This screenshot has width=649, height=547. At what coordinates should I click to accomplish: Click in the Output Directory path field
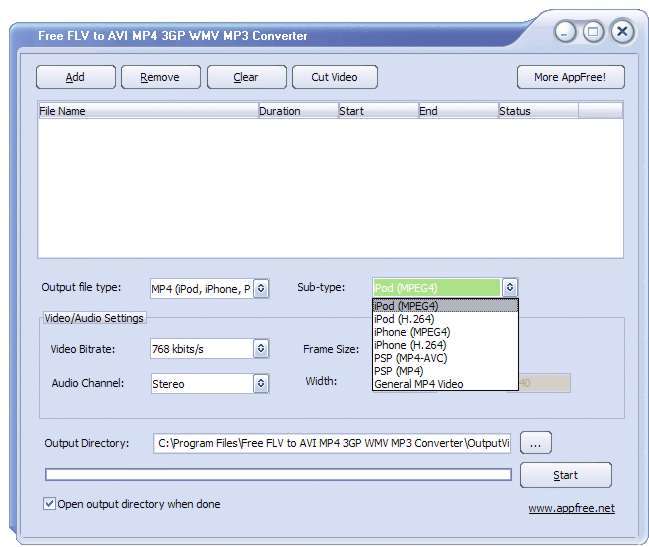tap(331, 443)
